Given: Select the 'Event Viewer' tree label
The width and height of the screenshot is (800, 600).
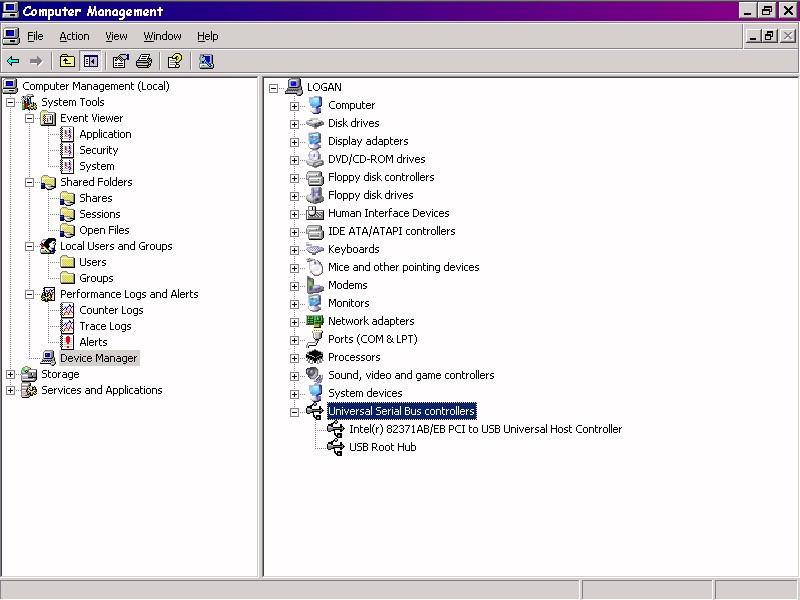Looking at the screenshot, I should tap(92, 118).
